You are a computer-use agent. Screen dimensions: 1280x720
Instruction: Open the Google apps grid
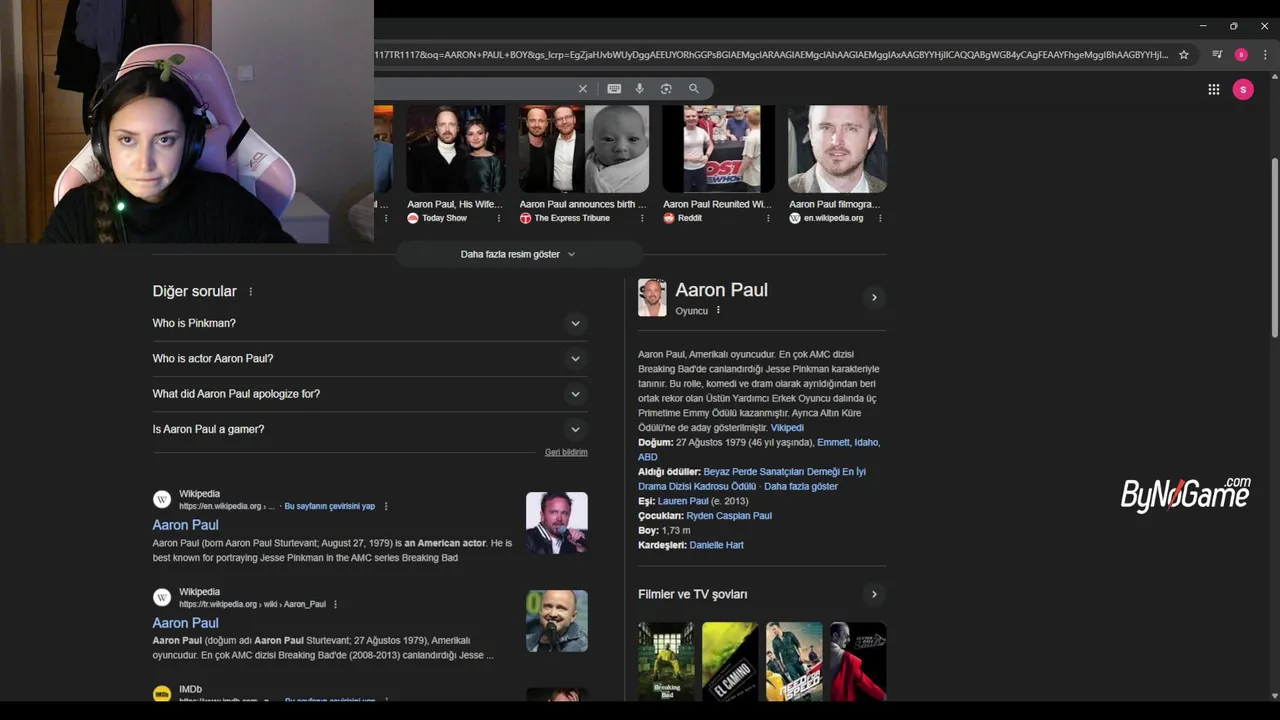[x=1214, y=90]
